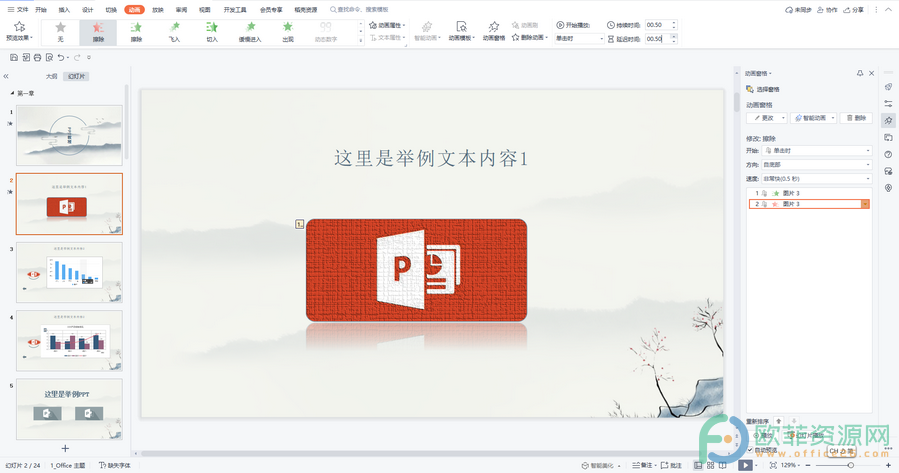Click the 更改 change button in animation pane
This screenshot has height=473, width=899.
pyautogui.click(x=767, y=118)
